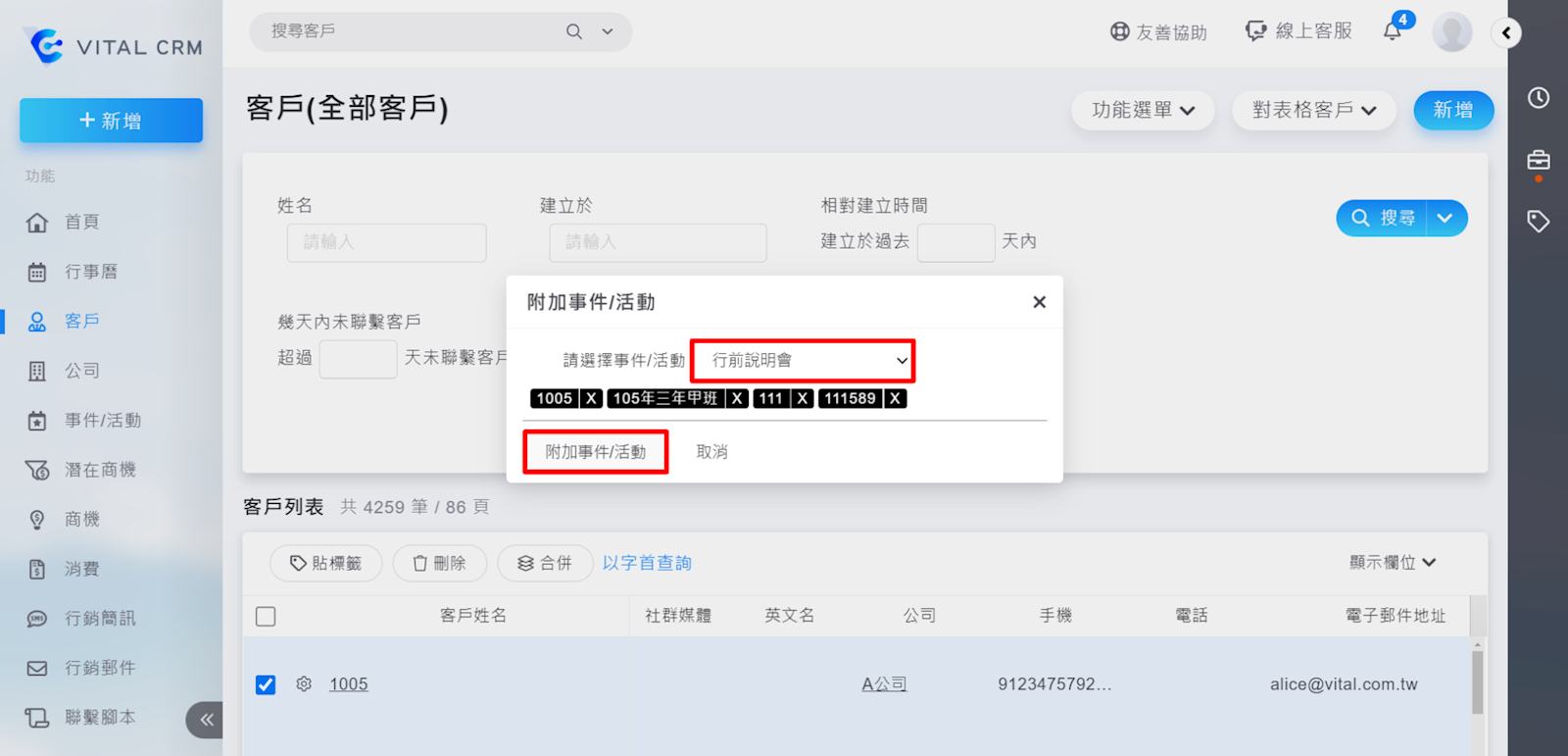Click the notification bell icon
1568x756 pixels.
pyautogui.click(x=1392, y=31)
